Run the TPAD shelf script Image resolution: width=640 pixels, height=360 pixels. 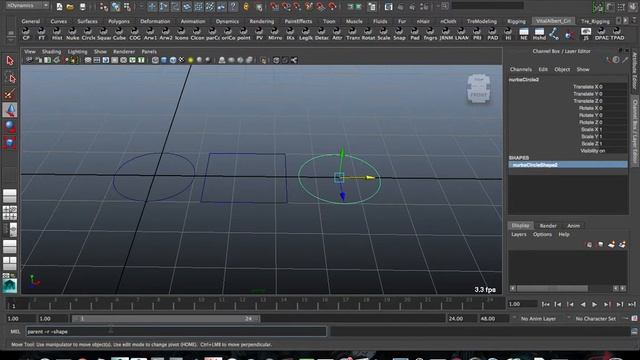(x=617, y=33)
